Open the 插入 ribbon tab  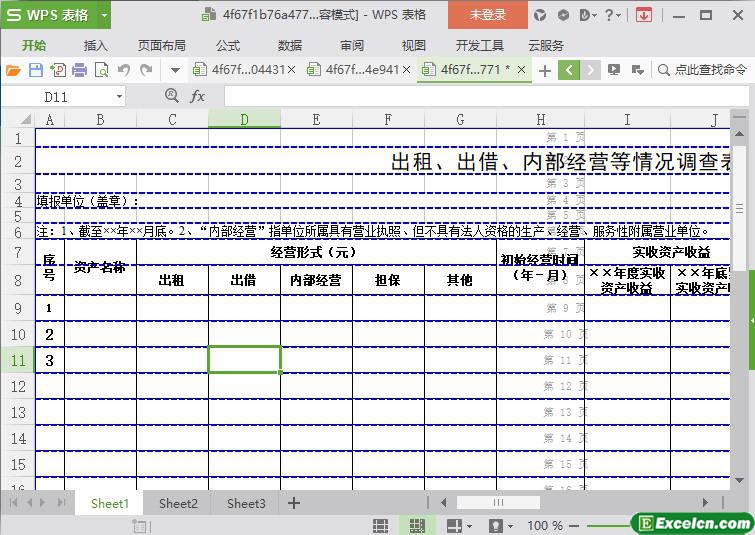pos(95,45)
